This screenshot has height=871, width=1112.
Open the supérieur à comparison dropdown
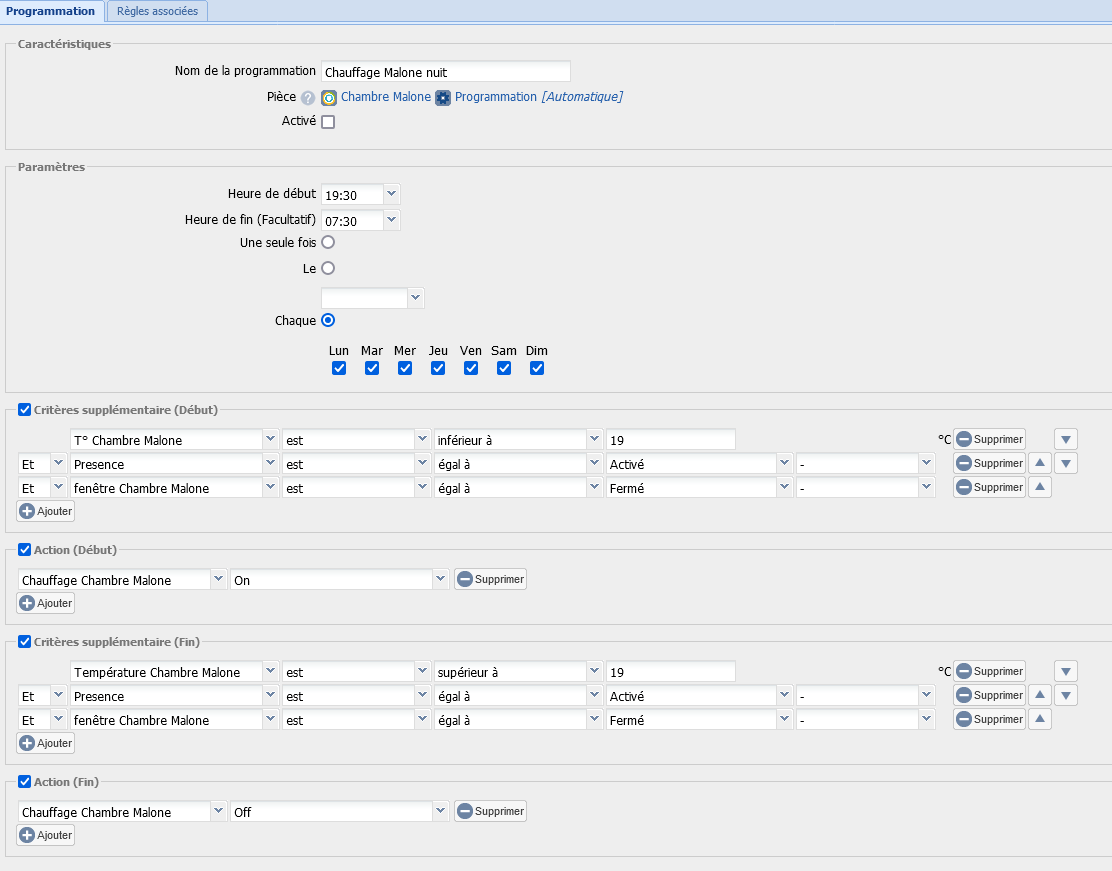594,672
